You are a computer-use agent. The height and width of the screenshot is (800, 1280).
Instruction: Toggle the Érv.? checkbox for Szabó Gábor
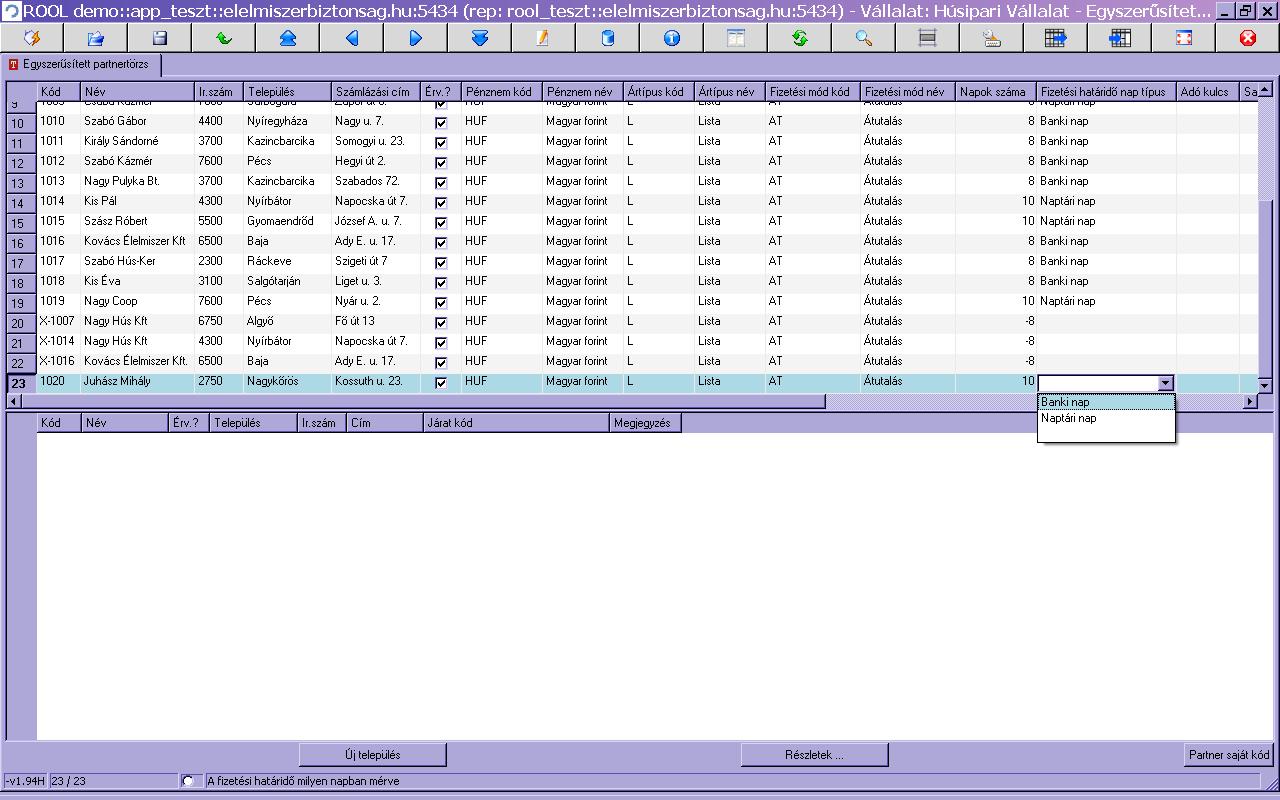[x=441, y=123]
